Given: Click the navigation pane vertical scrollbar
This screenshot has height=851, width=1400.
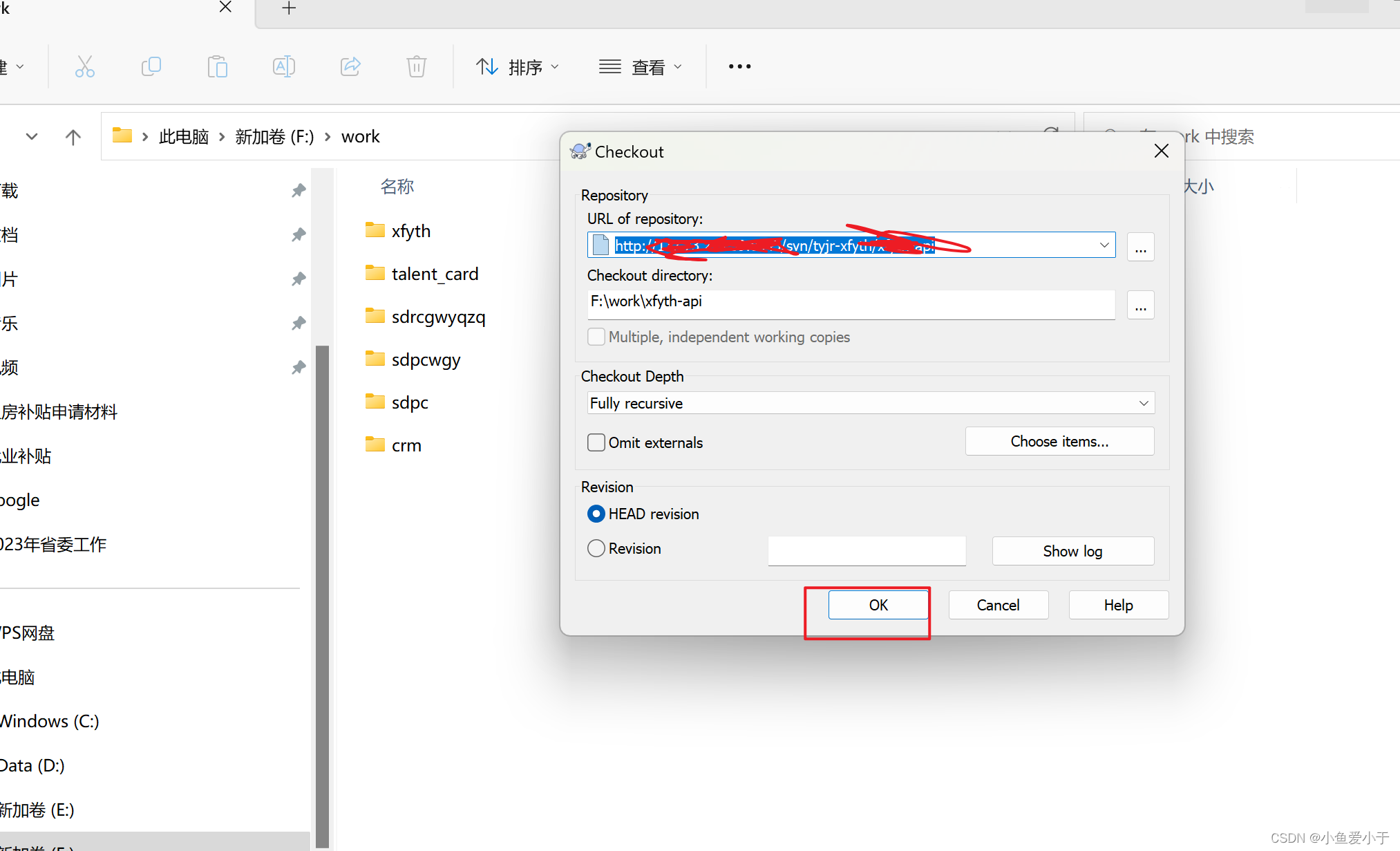Looking at the screenshot, I should (x=322, y=595).
